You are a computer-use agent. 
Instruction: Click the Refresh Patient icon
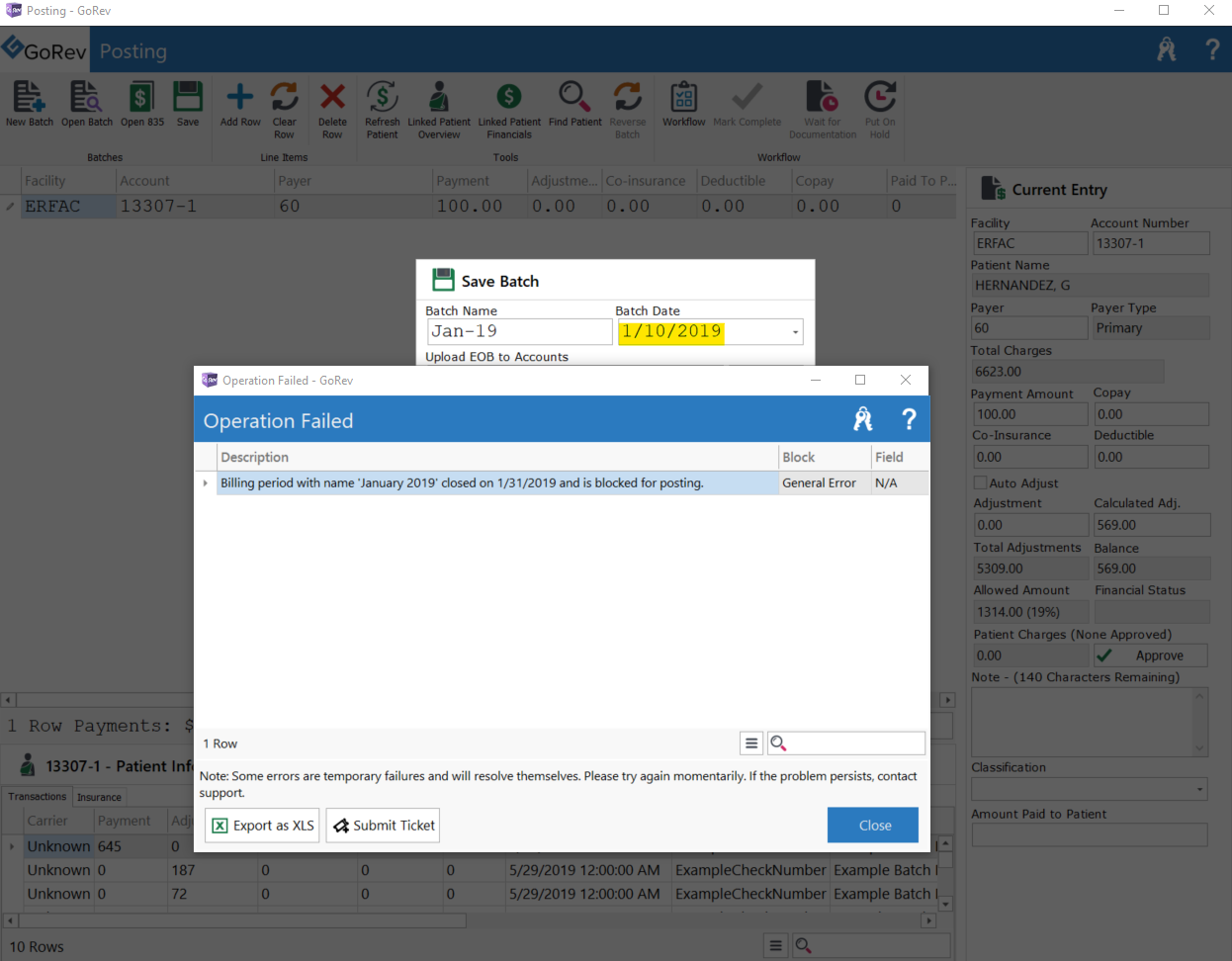[x=382, y=97]
